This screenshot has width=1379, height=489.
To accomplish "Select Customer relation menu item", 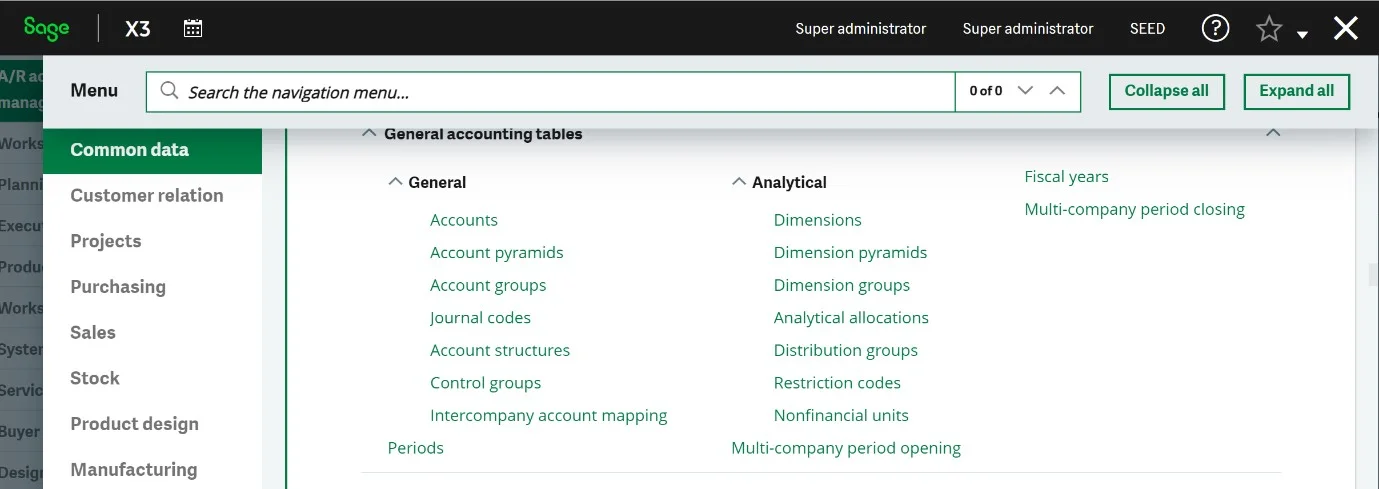I will (147, 195).
